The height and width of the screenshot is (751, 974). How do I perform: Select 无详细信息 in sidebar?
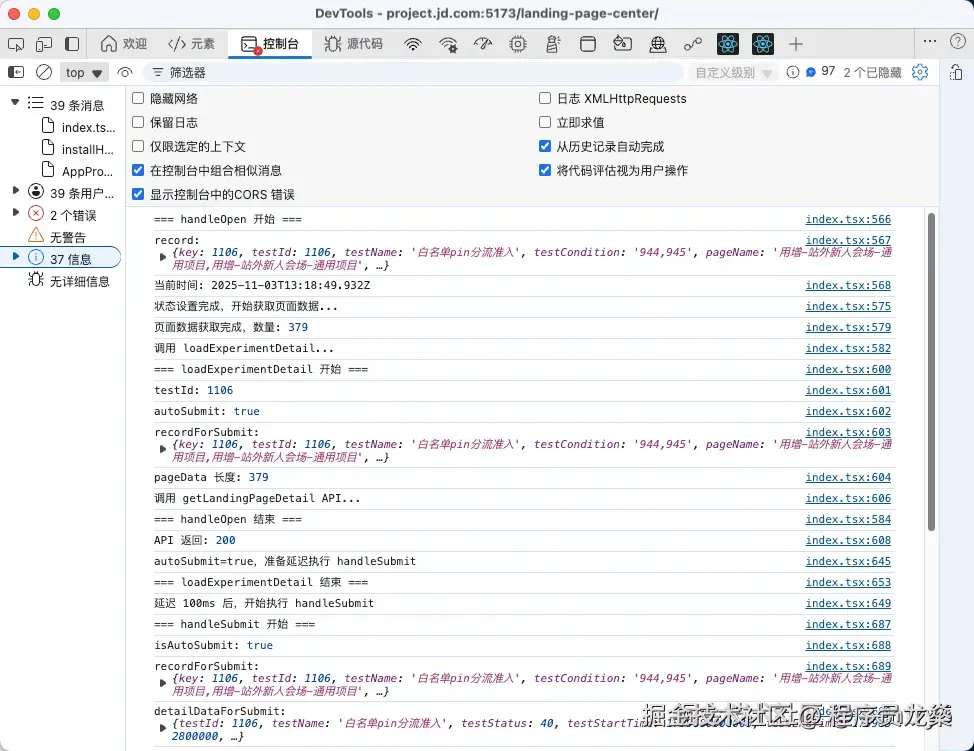coord(69,281)
